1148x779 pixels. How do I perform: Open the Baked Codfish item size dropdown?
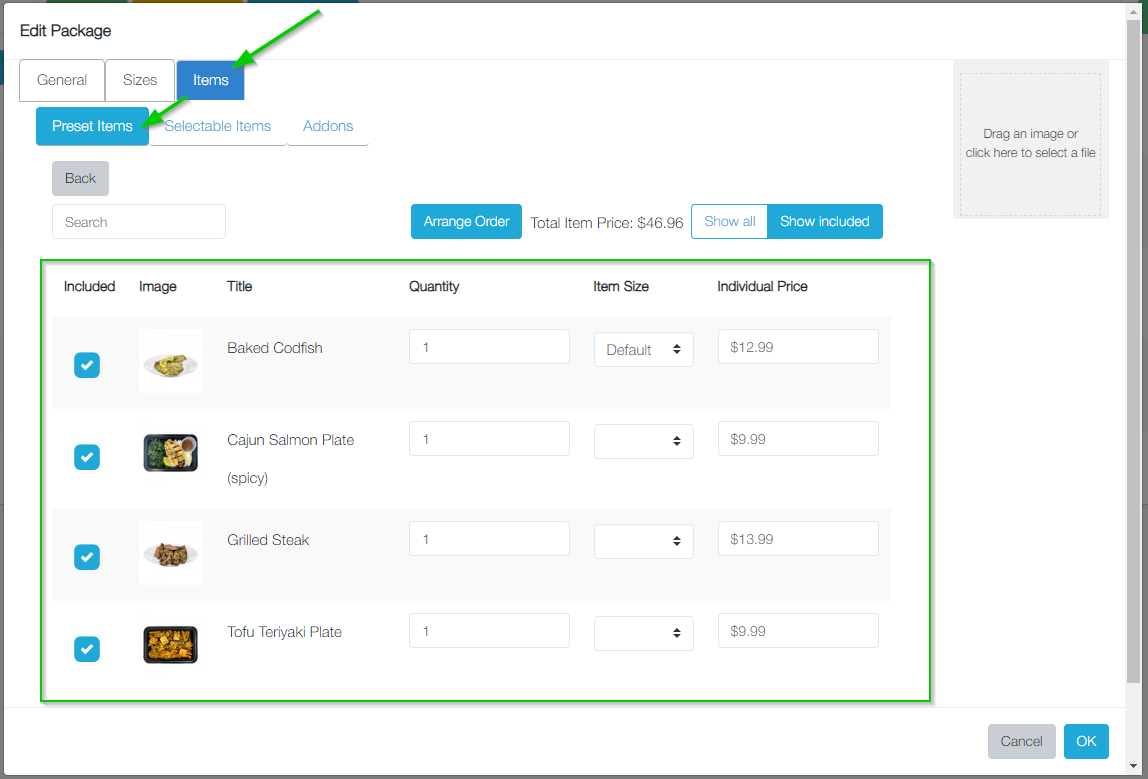pyautogui.click(x=643, y=350)
